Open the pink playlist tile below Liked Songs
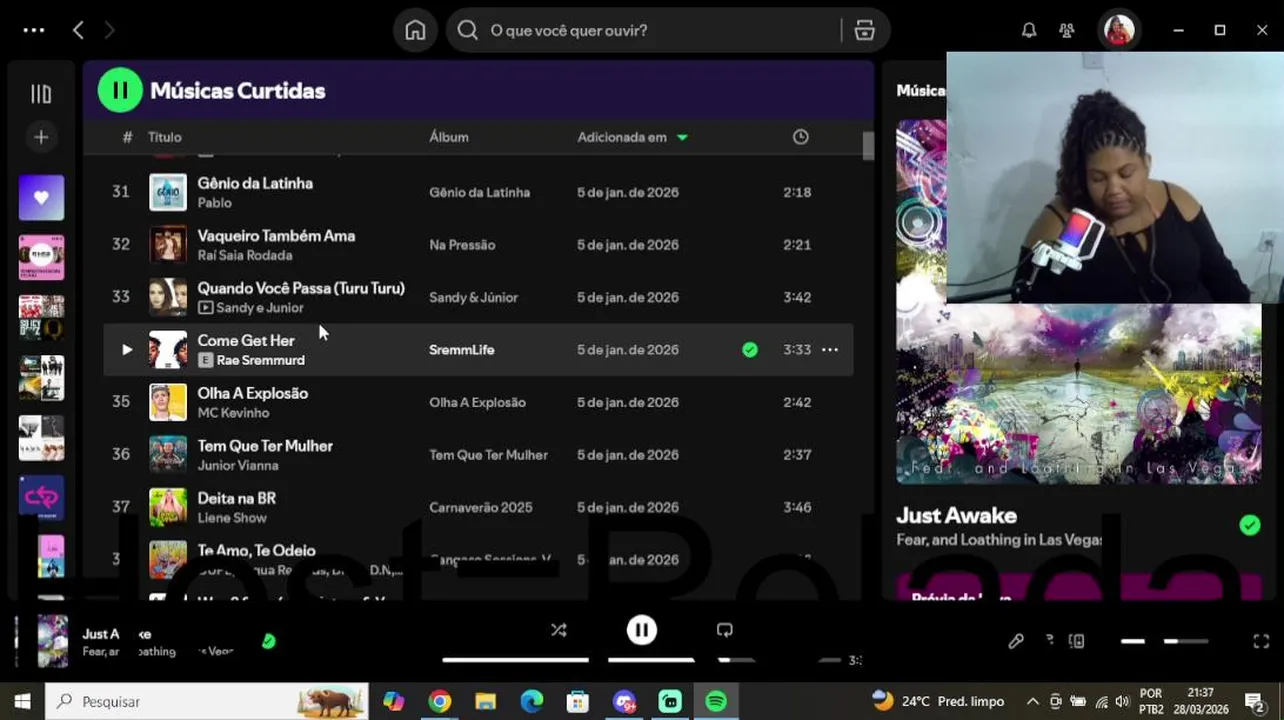 41,257
